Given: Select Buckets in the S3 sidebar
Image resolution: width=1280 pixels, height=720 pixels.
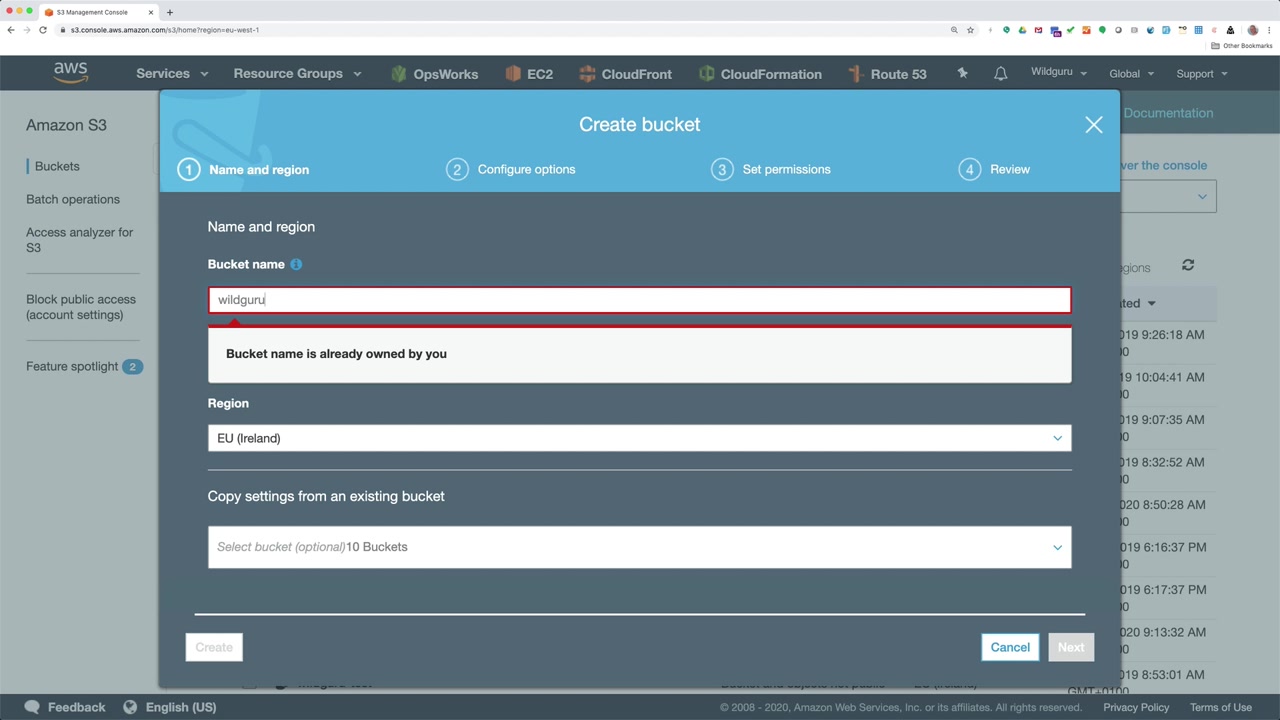Looking at the screenshot, I should 57,166.
